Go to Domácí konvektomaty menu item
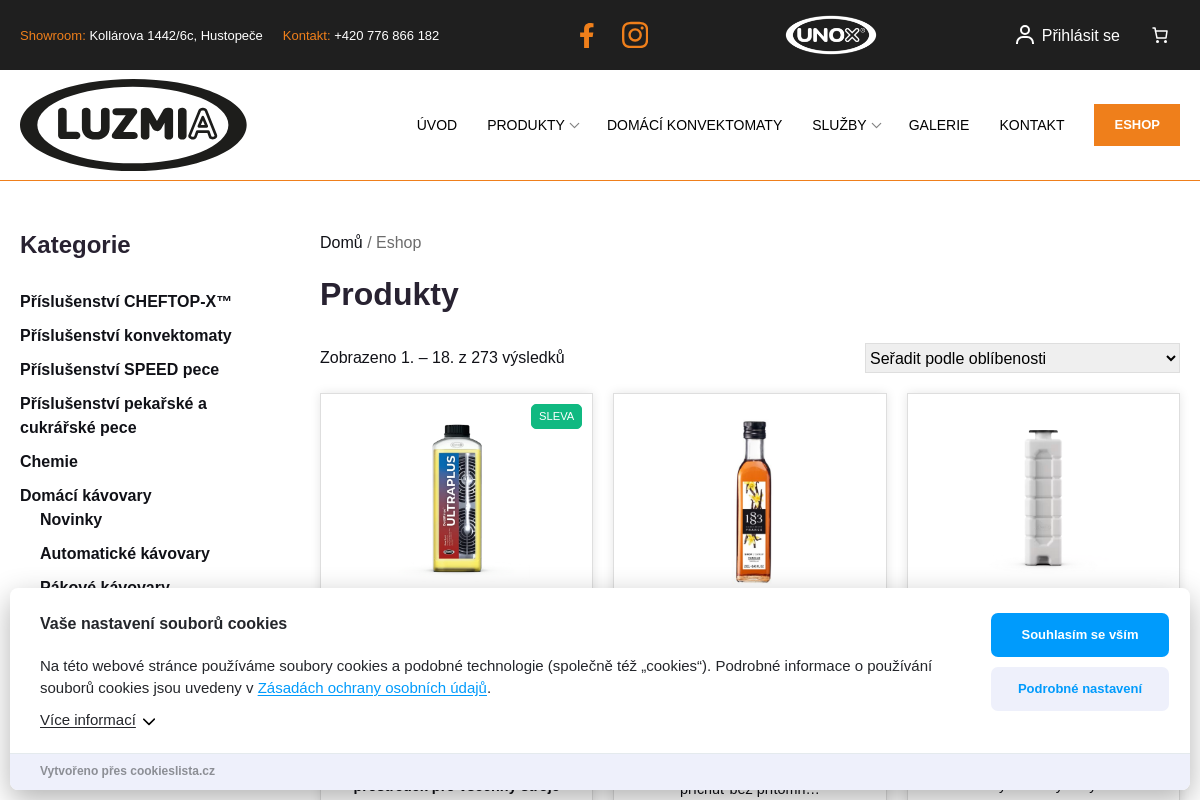This screenshot has width=1200, height=800. (694, 125)
